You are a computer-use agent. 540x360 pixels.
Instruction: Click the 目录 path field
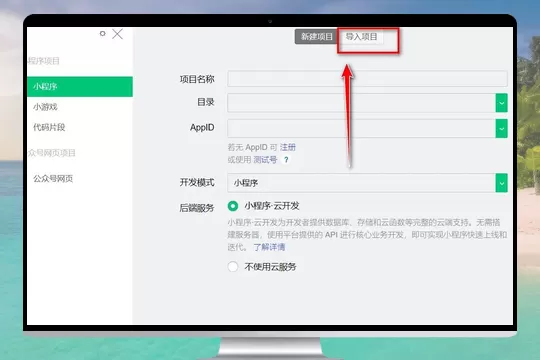pyautogui.click(x=361, y=103)
